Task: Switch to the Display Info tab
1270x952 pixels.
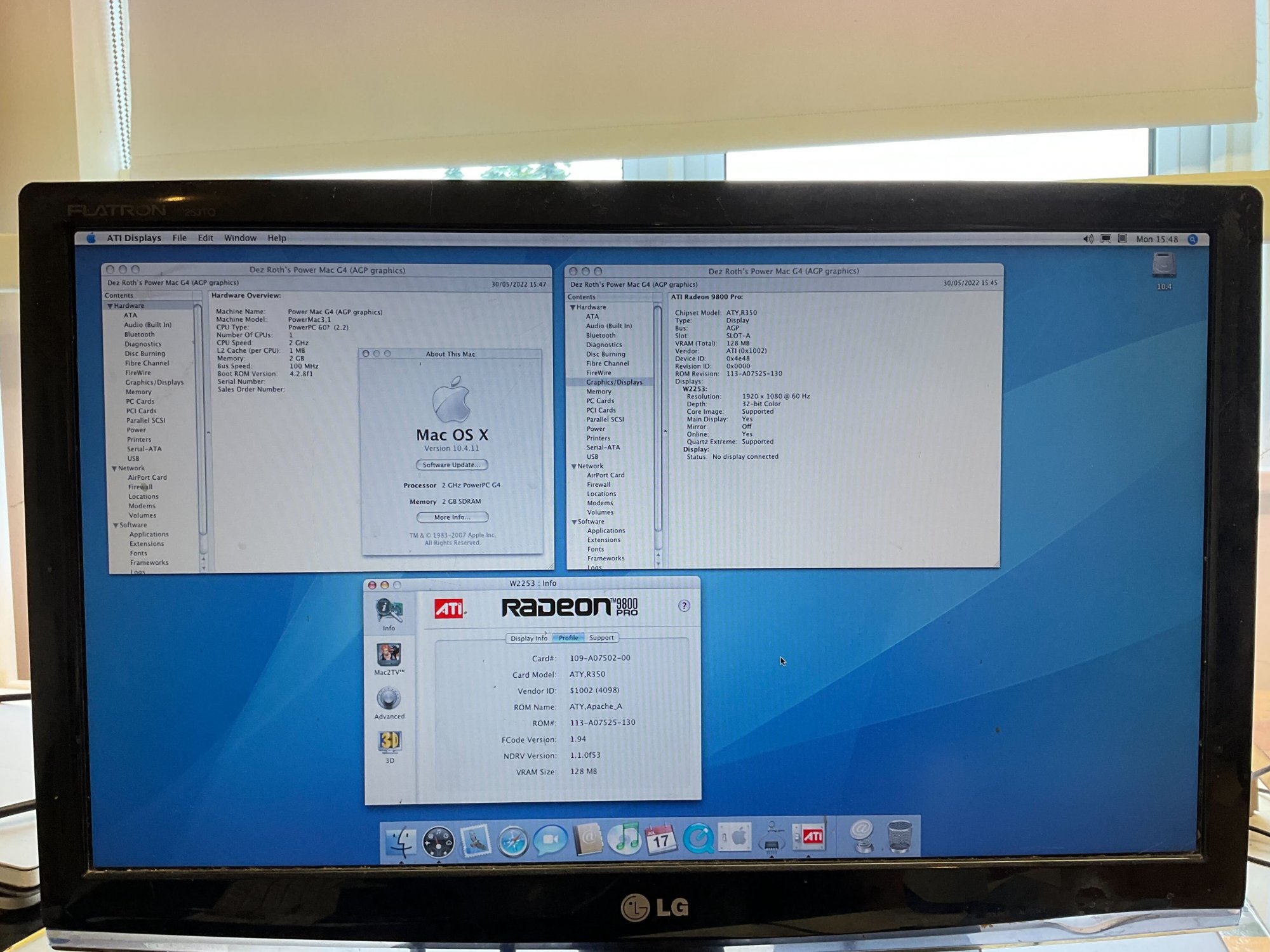Action: 529,638
